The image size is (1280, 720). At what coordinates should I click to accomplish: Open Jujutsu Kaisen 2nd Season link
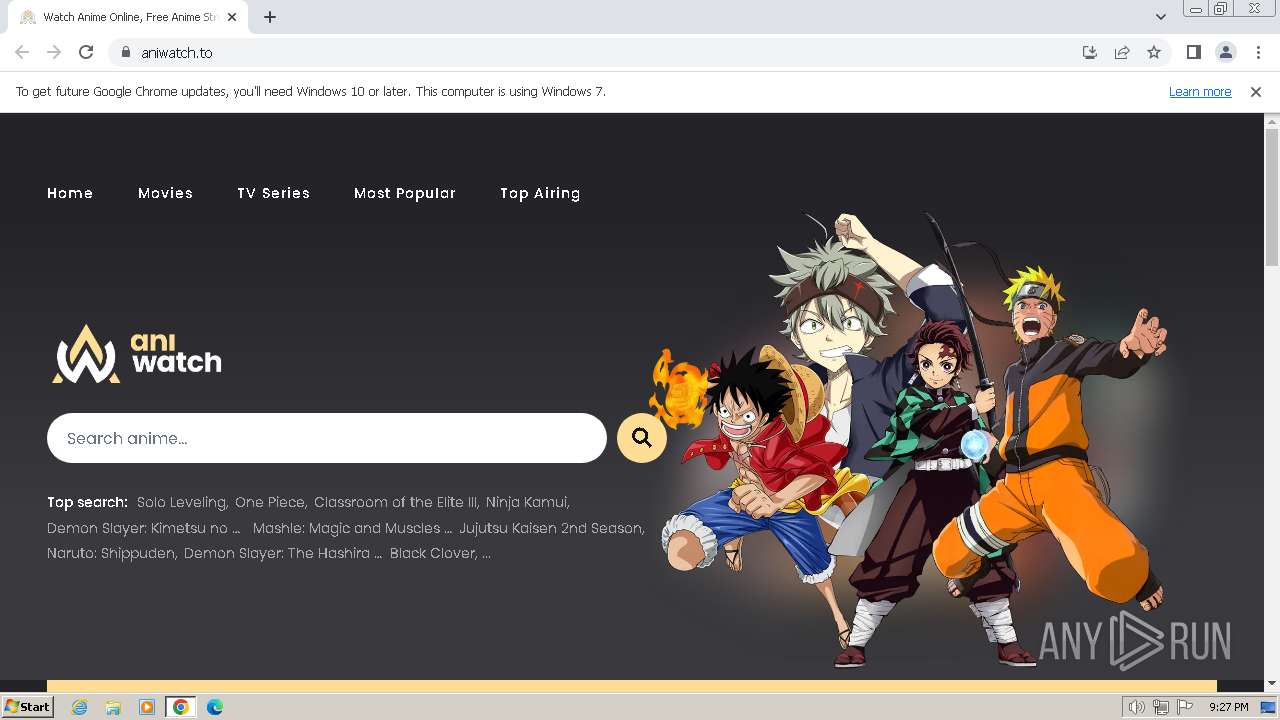pyautogui.click(x=551, y=528)
